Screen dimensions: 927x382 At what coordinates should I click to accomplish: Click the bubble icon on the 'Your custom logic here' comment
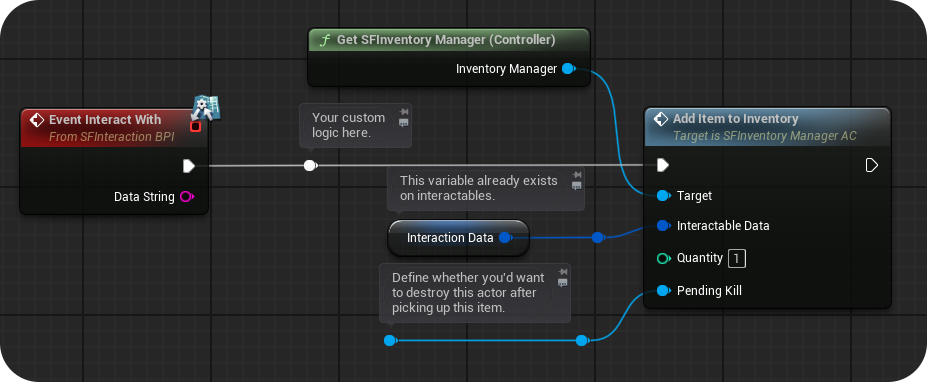click(404, 123)
